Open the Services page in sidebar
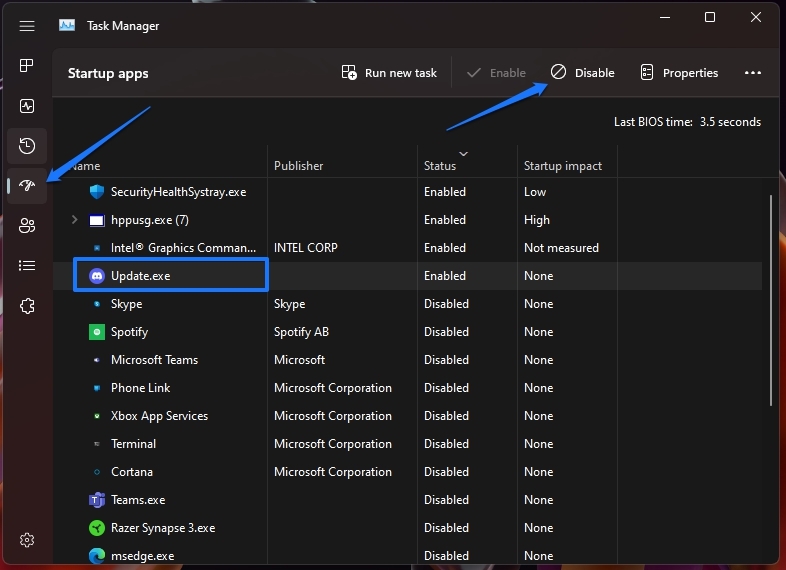This screenshot has height=570, width=786. pyautogui.click(x=27, y=306)
